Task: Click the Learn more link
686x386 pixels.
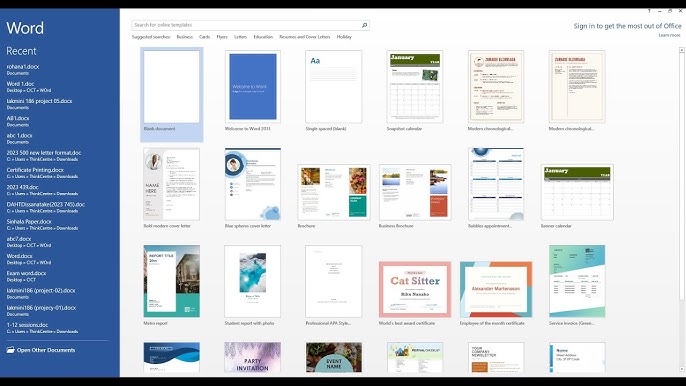Action: (x=669, y=35)
